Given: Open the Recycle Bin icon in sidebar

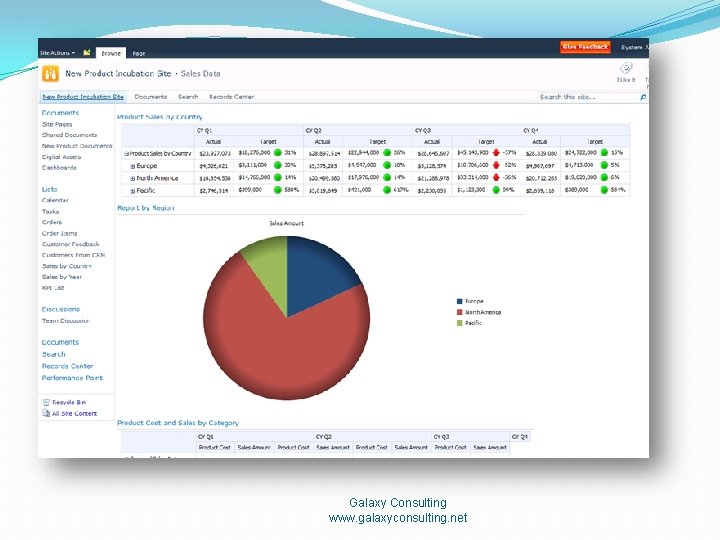Looking at the screenshot, I should [46, 402].
